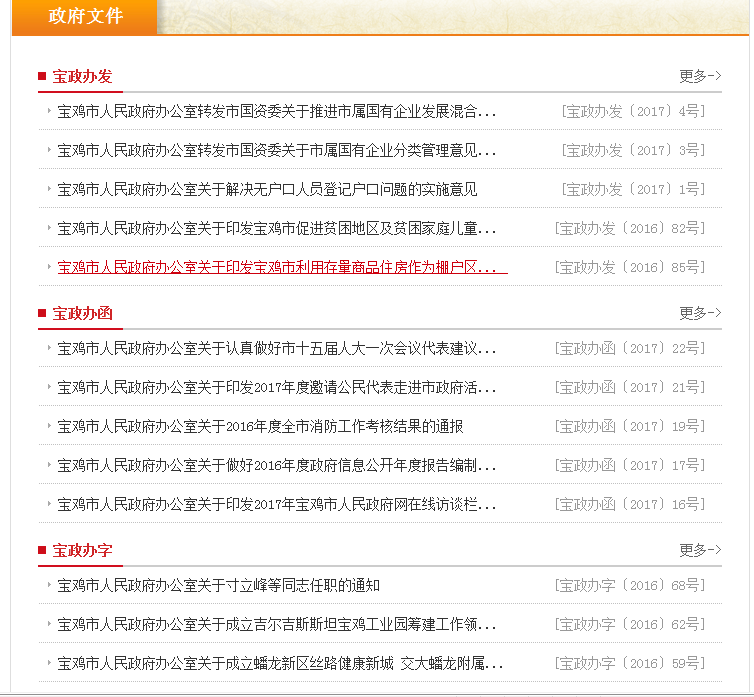
Task: Show more 宝政办发 documents via 更多
Action: 700,76
